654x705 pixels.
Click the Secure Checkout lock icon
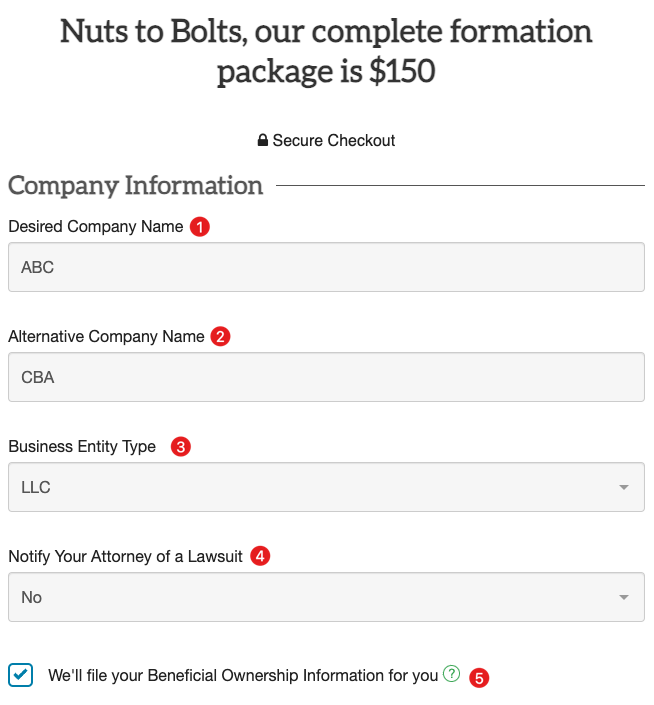[262, 140]
